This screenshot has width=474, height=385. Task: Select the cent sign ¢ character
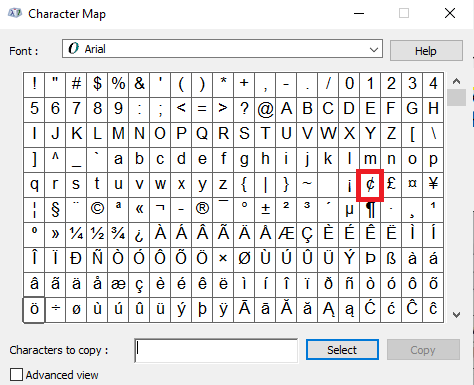370,185
